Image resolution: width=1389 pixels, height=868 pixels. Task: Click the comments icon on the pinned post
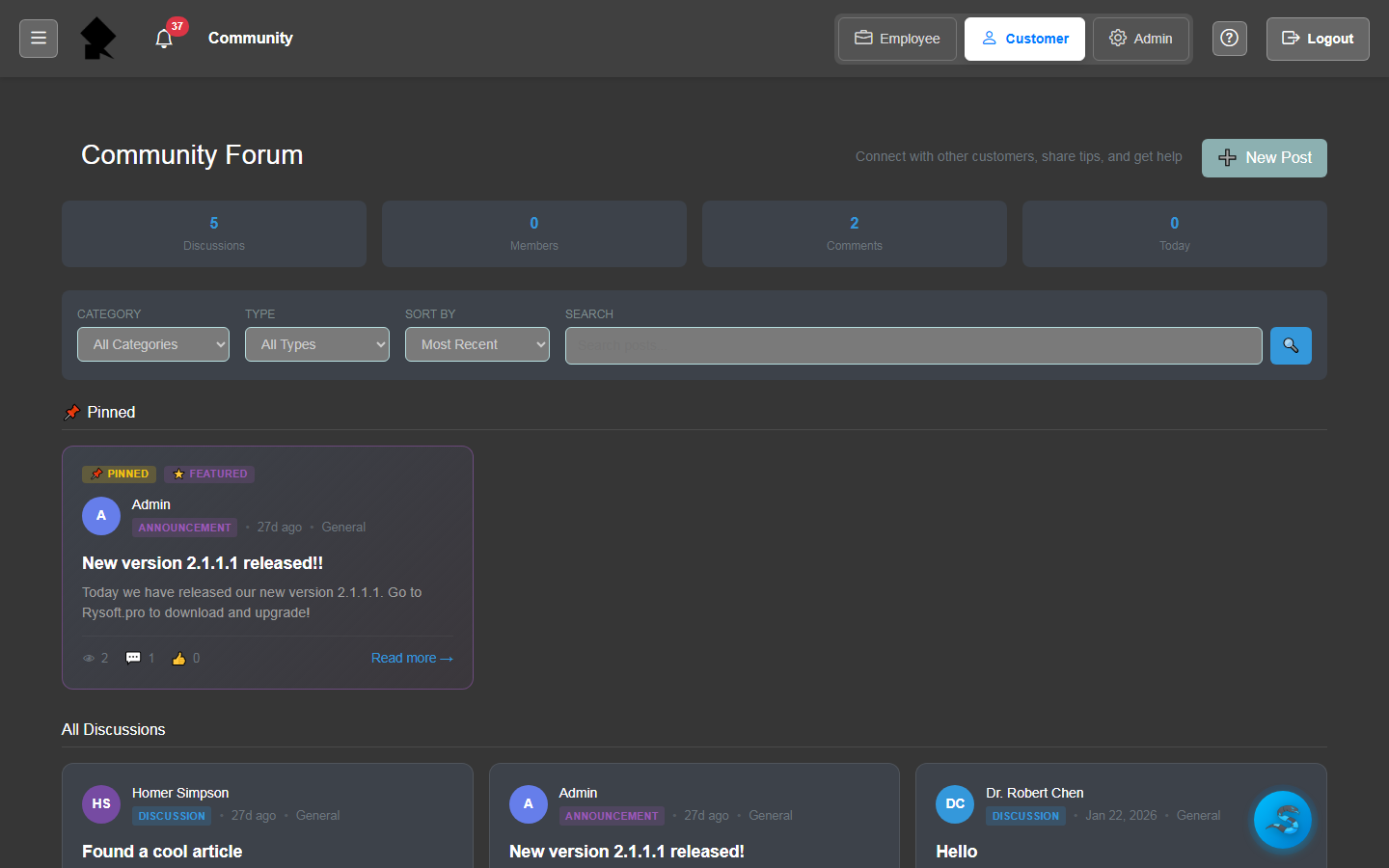point(134,658)
